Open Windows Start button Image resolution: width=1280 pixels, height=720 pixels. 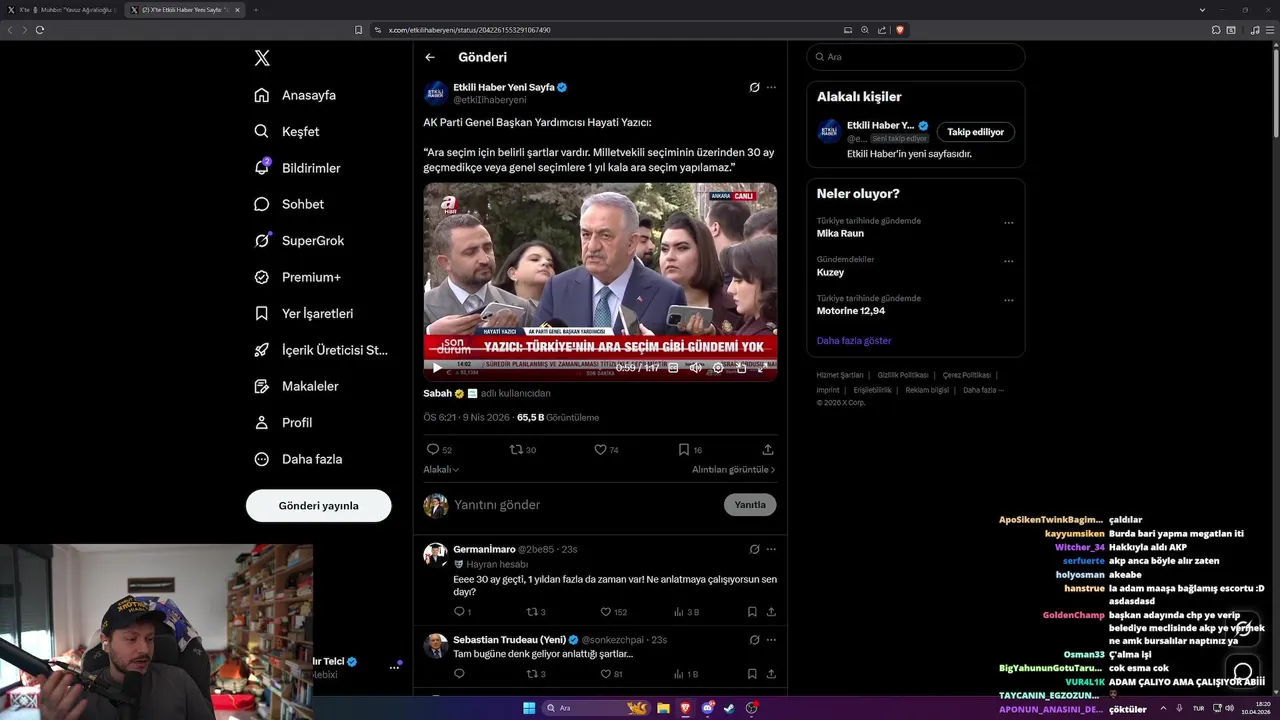529,708
